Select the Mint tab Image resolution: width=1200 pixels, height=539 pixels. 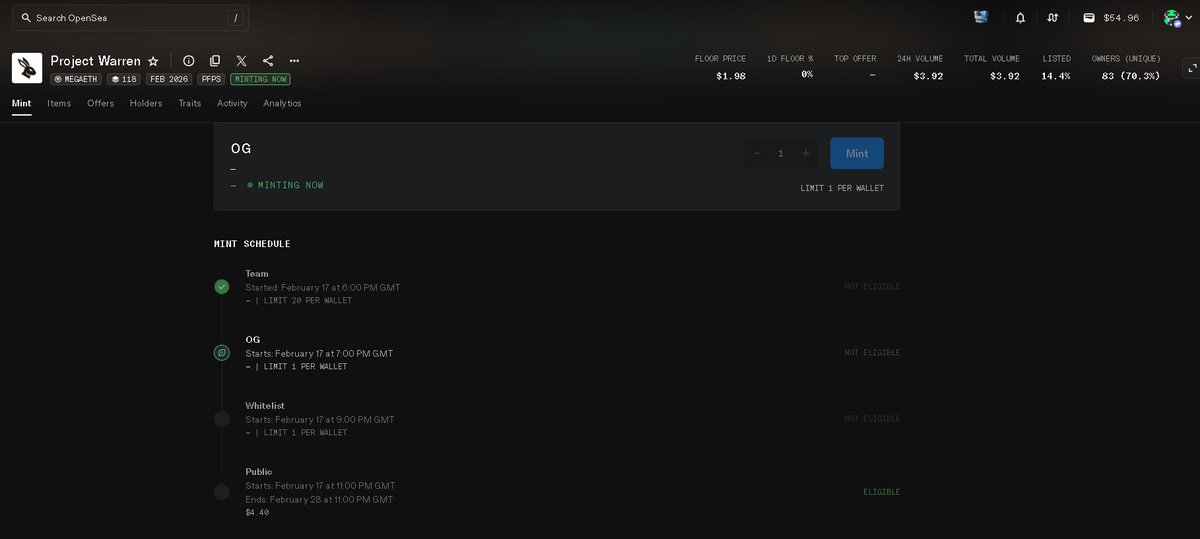click(x=22, y=103)
